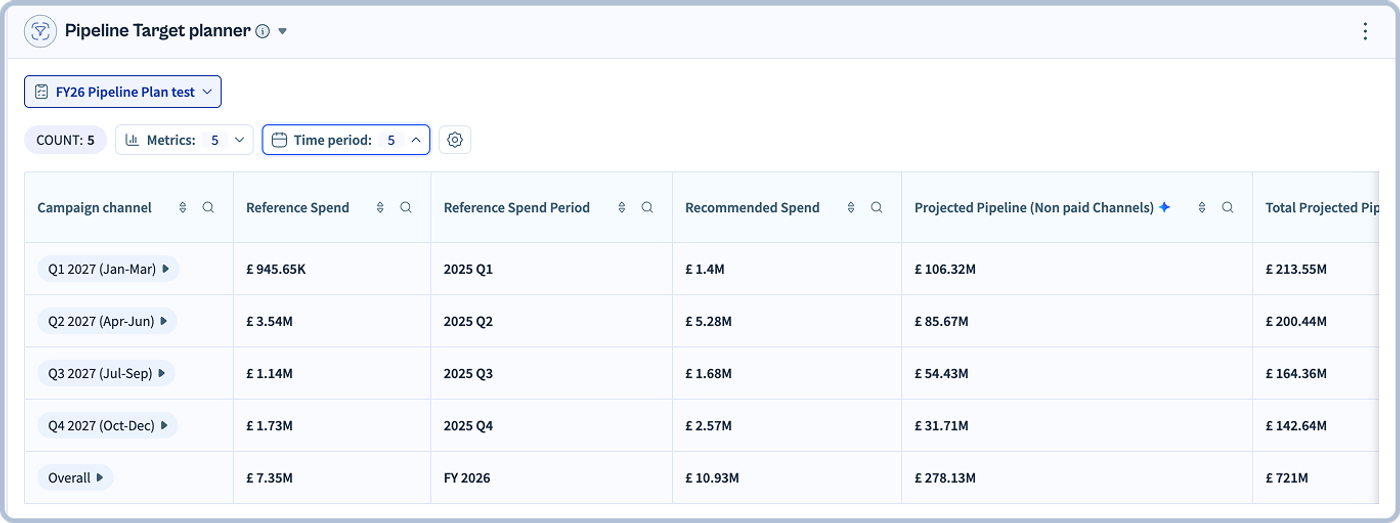Search within Campaign channel column
The width and height of the screenshot is (1400, 523).
(208, 208)
